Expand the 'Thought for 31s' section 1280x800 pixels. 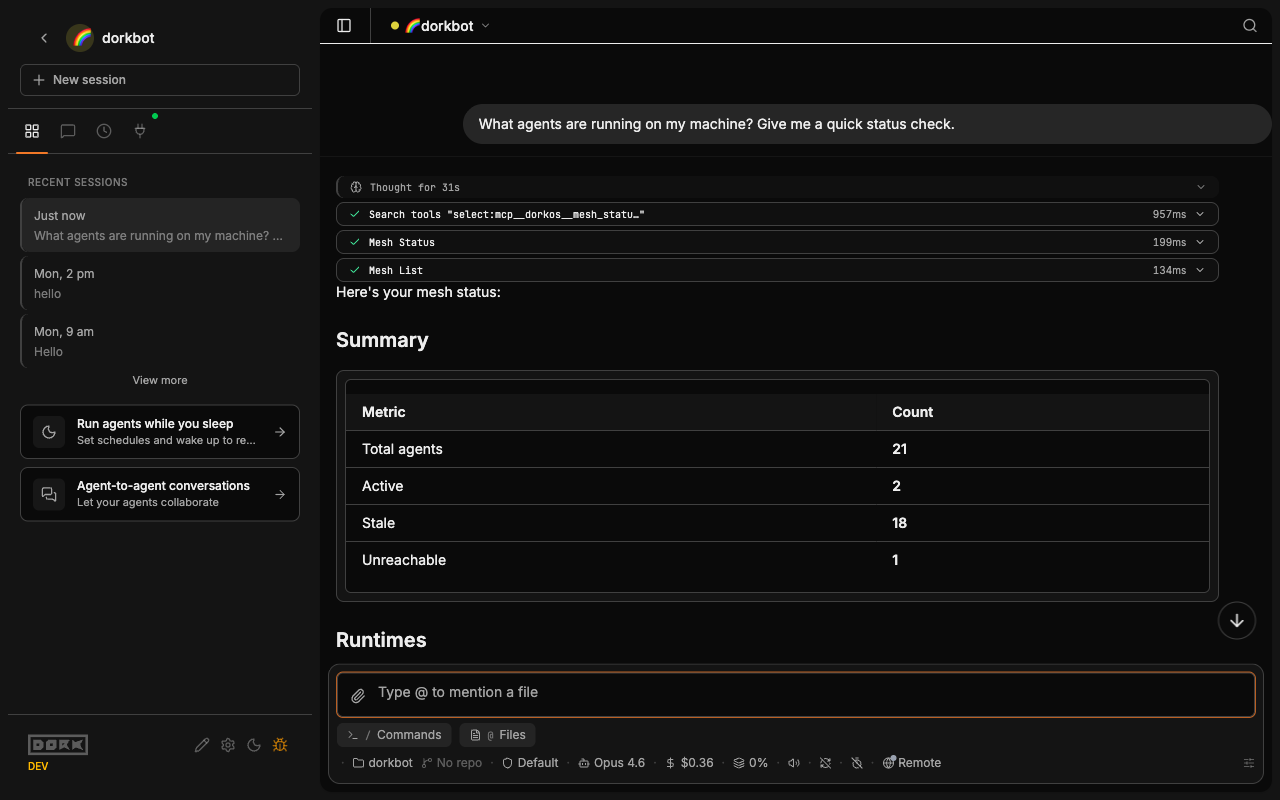[777, 187]
